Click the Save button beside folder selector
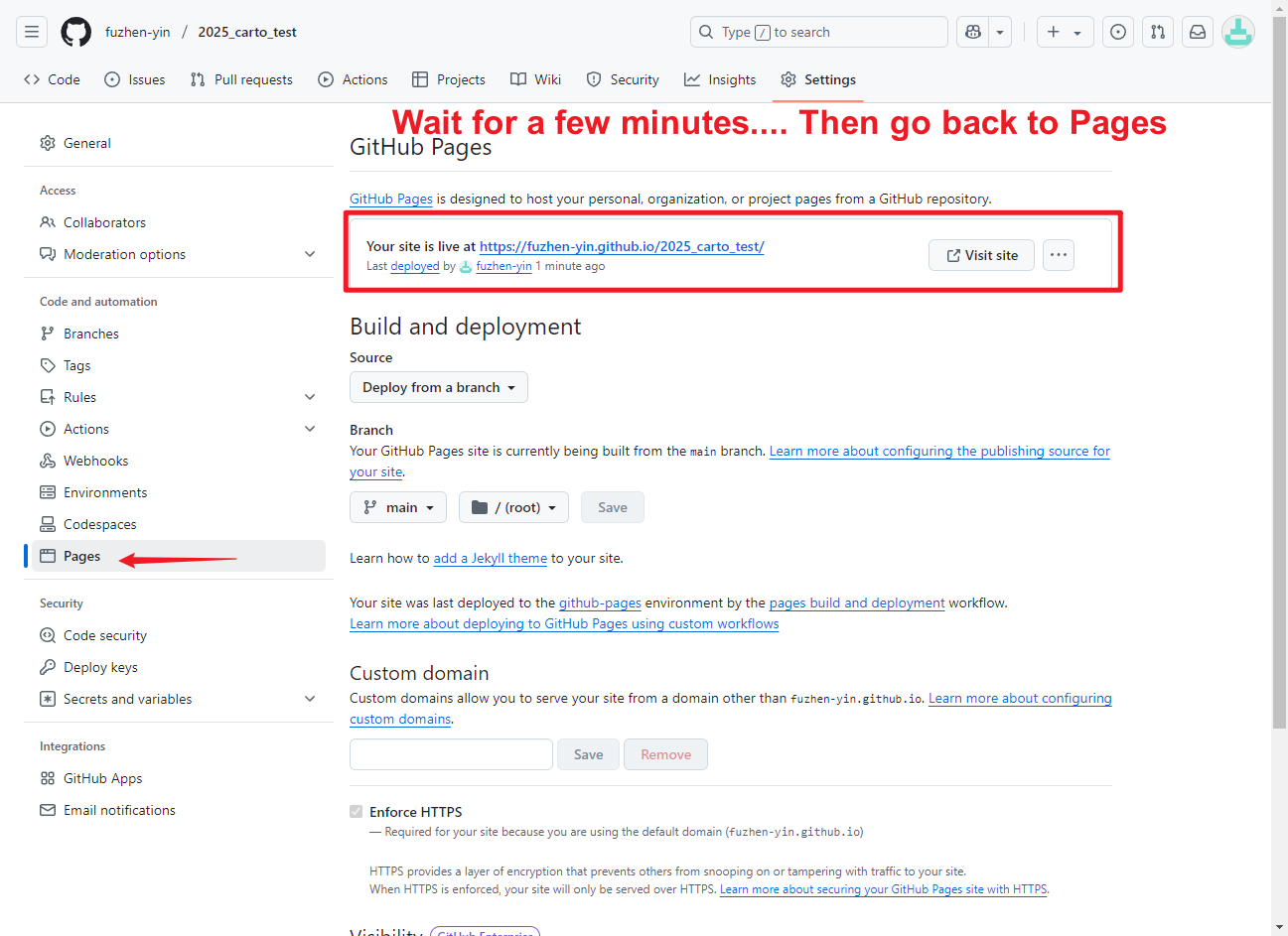Image resolution: width=1288 pixels, height=936 pixels. 613,507
